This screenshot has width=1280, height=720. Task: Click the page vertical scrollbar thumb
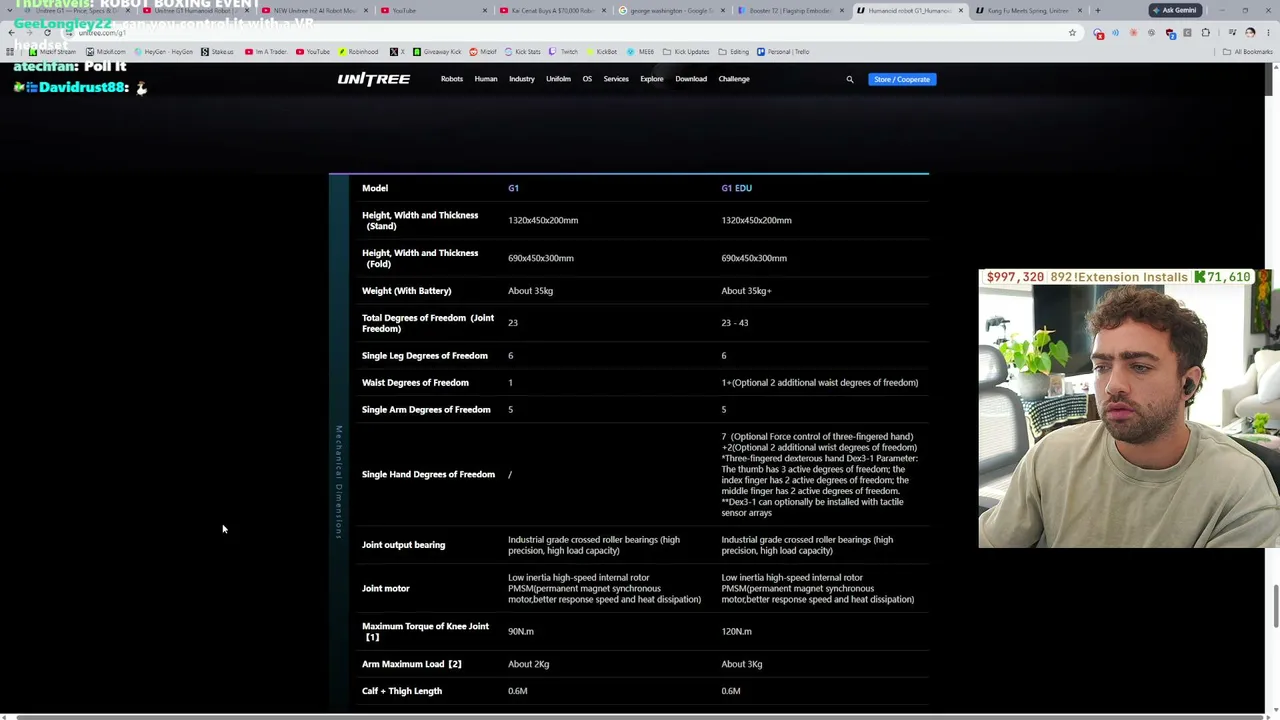pyautogui.click(x=1275, y=607)
